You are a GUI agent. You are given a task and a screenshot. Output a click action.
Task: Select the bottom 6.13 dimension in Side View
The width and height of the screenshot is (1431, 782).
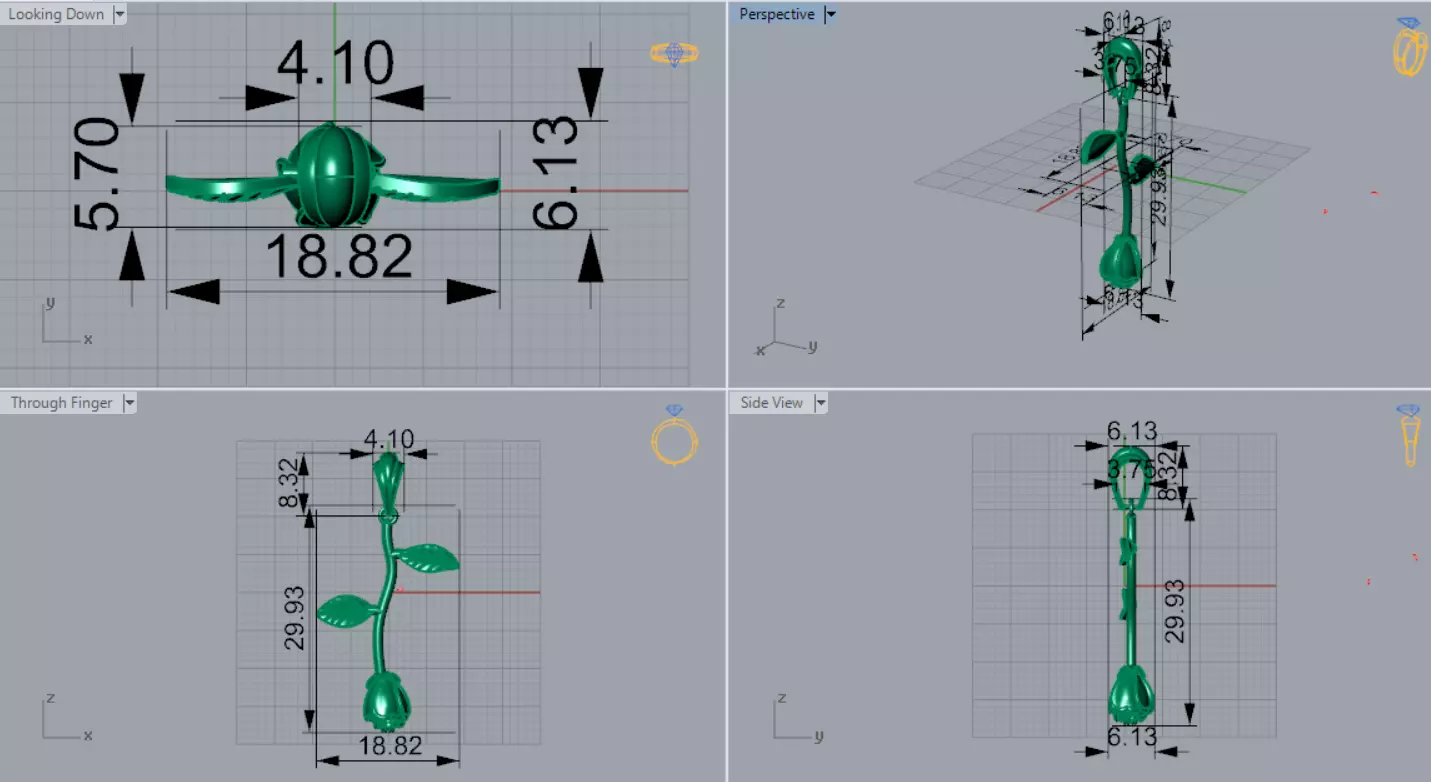(x=1131, y=737)
